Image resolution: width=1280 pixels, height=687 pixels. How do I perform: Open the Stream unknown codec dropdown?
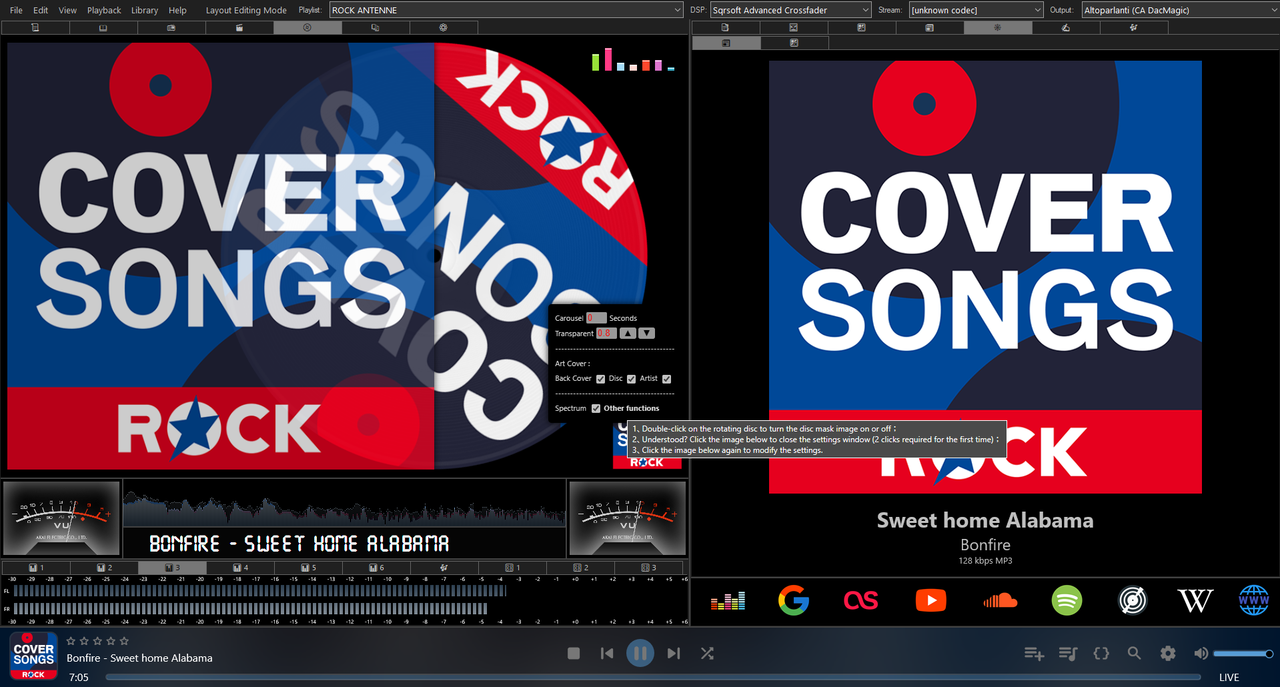[976, 10]
